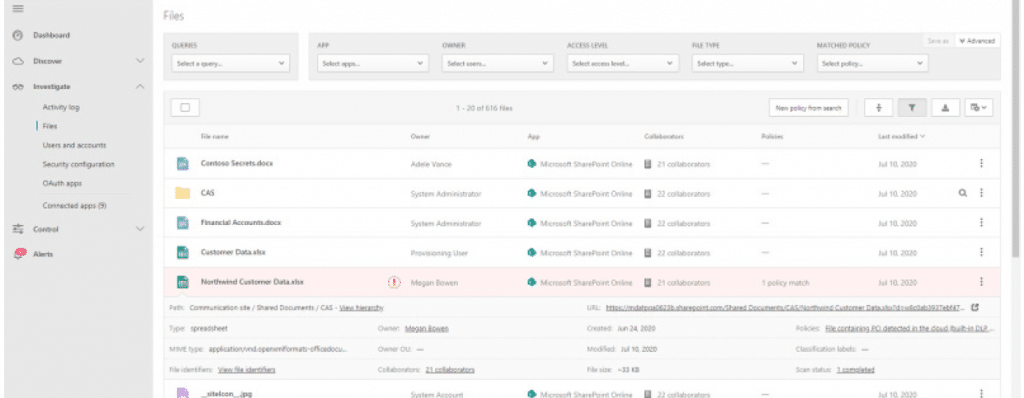Screen dimensions: 1024x398
Task: Open three-dot menu for Customer Data.xlsx
Action: (x=981, y=252)
